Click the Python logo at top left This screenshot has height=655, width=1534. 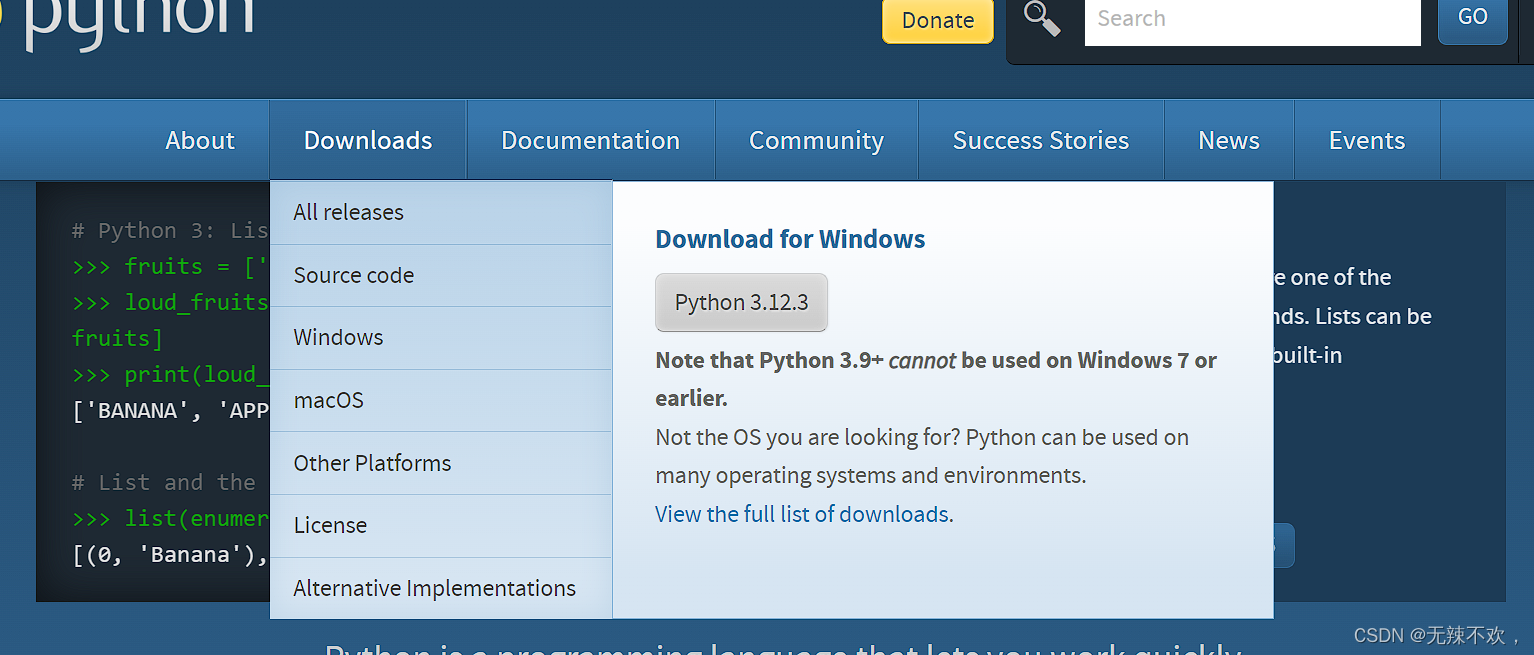pos(126,24)
